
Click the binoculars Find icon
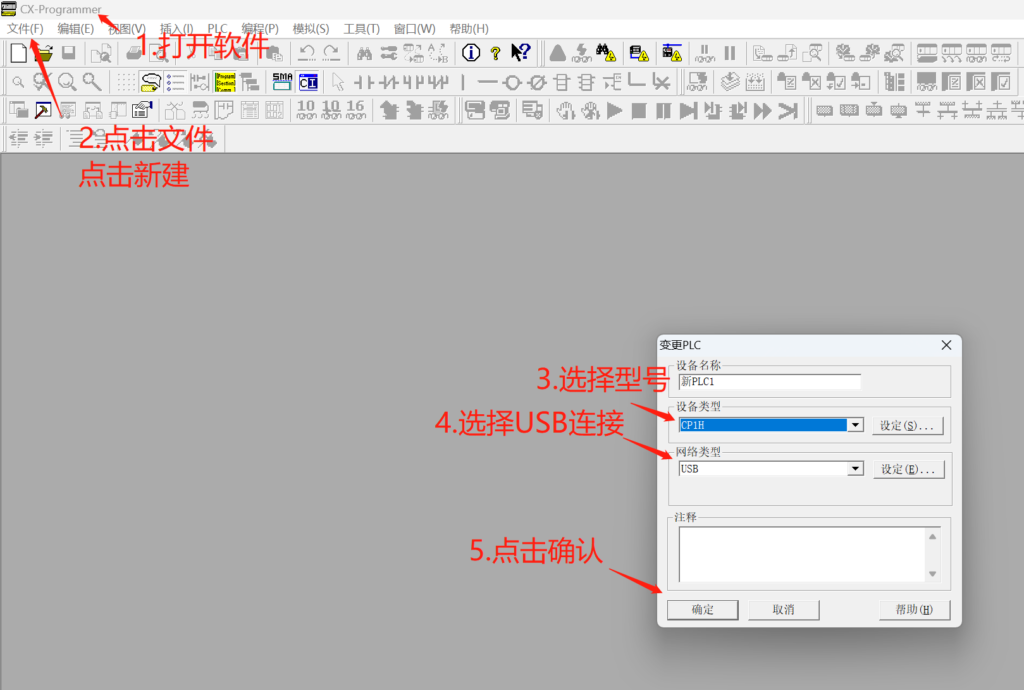365,53
